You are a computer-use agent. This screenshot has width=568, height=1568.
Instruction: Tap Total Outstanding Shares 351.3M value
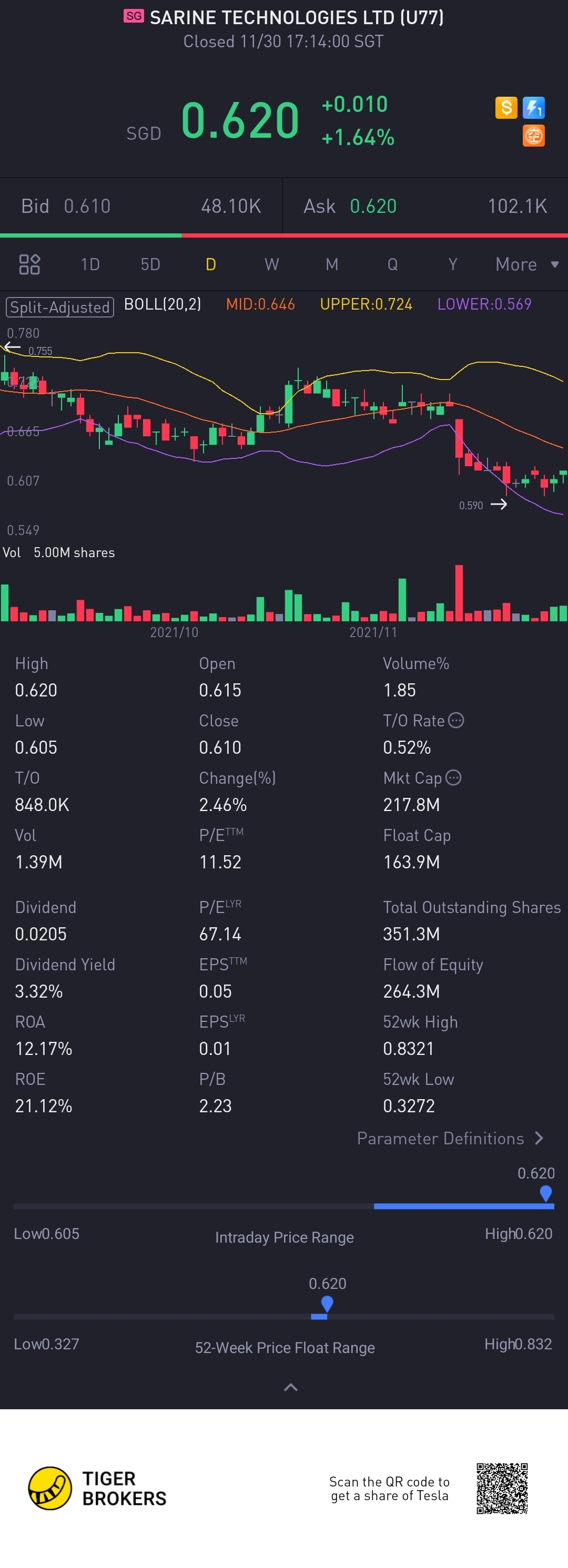pos(411,934)
